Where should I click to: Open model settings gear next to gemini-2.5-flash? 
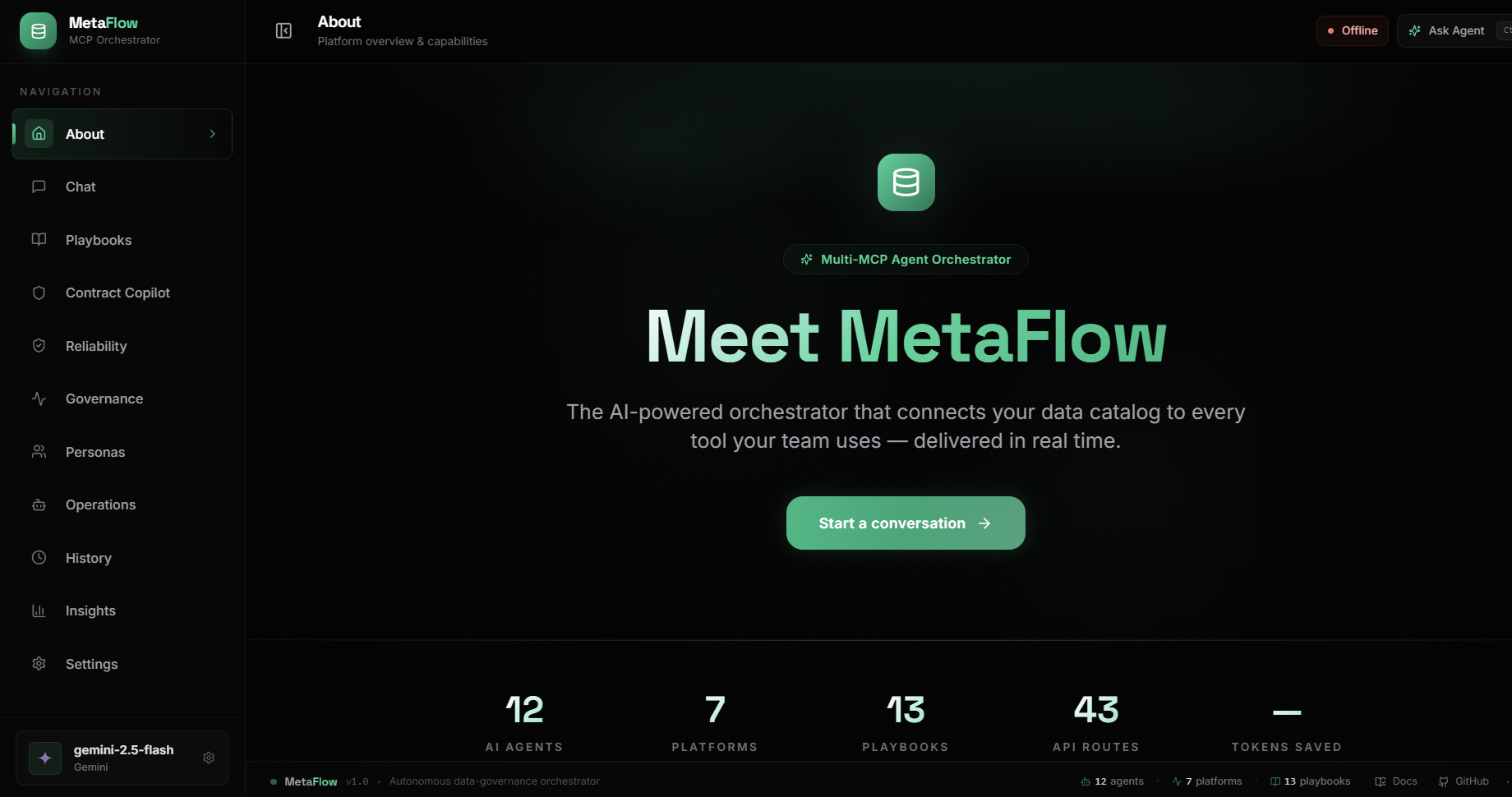(x=209, y=758)
